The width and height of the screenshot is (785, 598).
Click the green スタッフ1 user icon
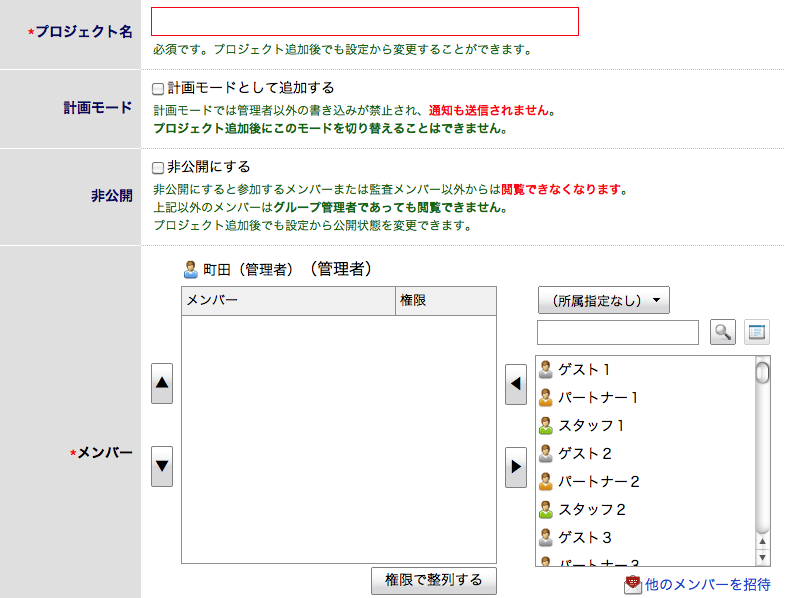546,426
